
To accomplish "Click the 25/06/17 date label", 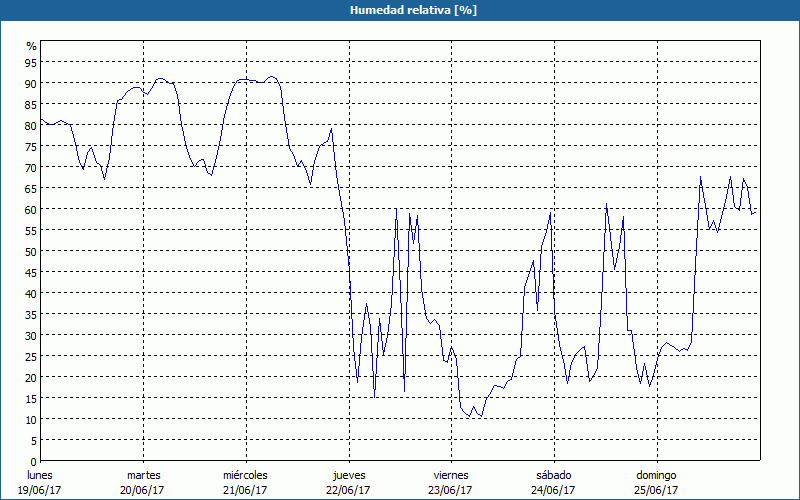I will coord(656,490).
